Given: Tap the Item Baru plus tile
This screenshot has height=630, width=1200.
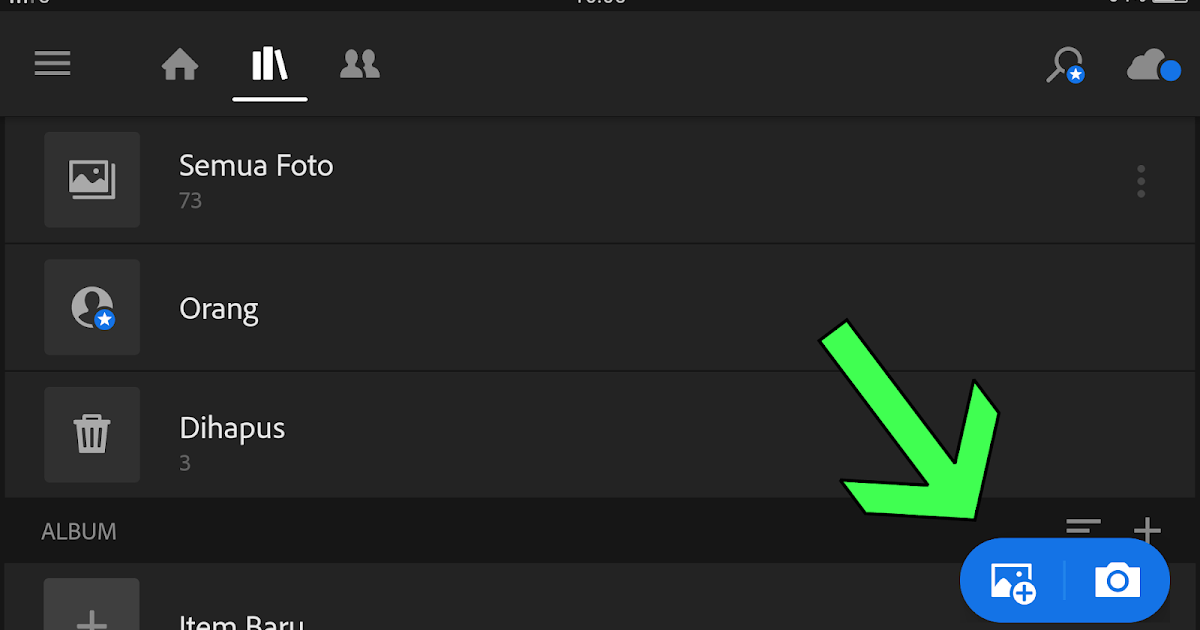Looking at the screenshot, I should [92, 604].
